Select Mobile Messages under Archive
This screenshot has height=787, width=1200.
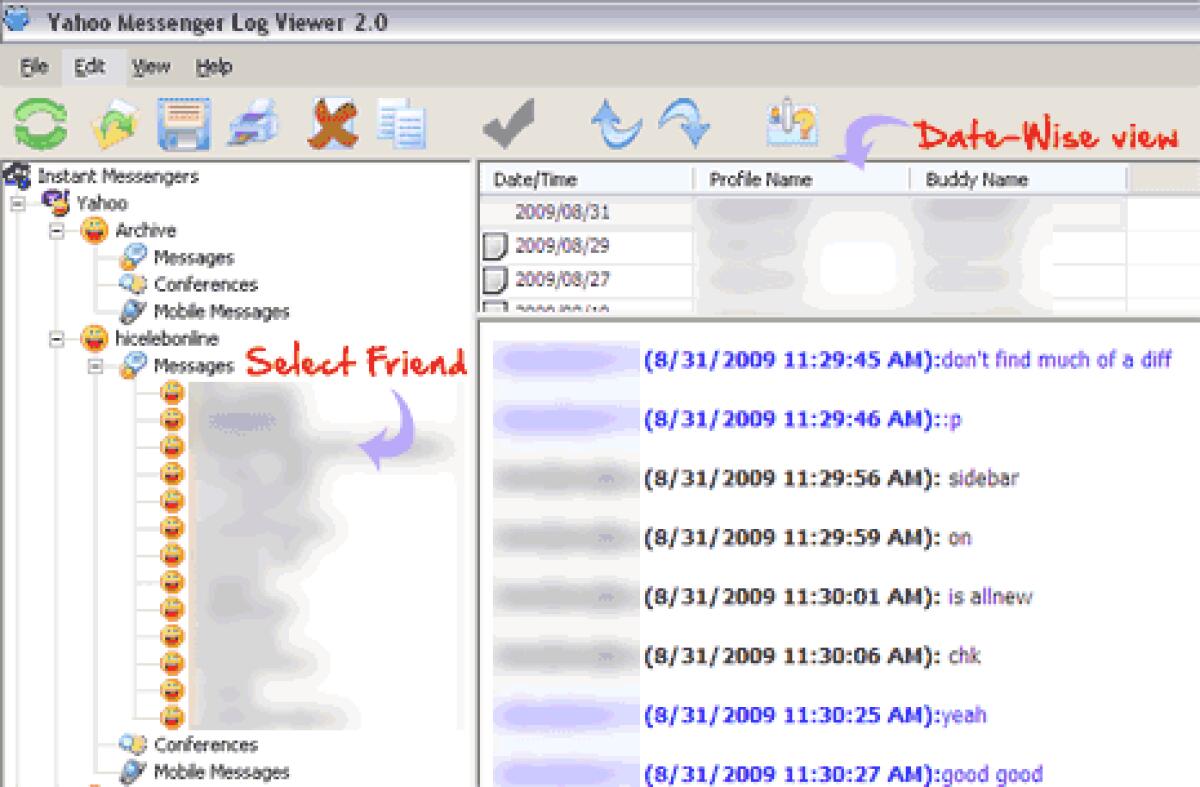click(x=221, y=312)
